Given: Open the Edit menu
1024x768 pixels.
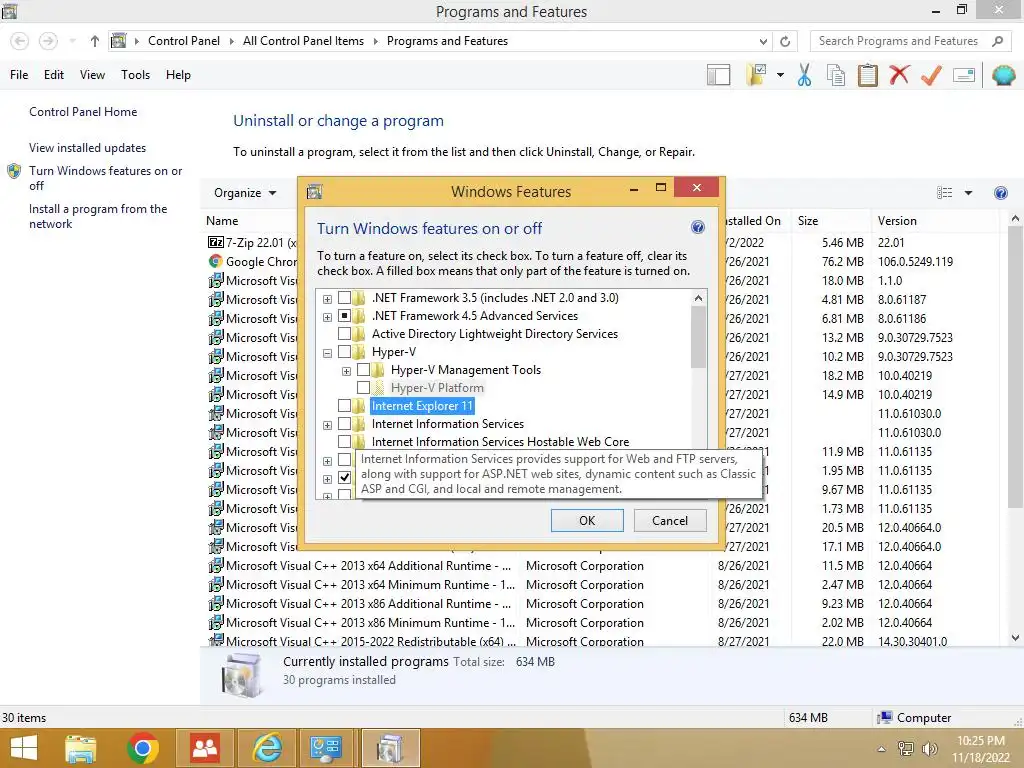Looking at the screenshot, I should (54, 74).
